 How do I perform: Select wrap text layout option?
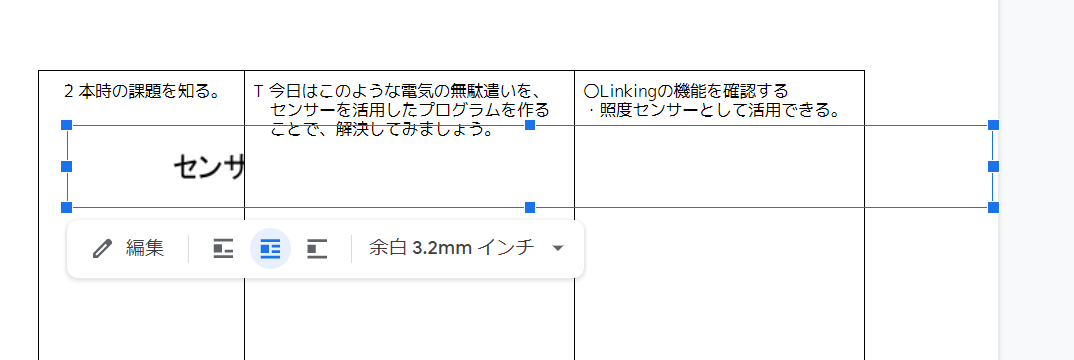tap(271, 248)
